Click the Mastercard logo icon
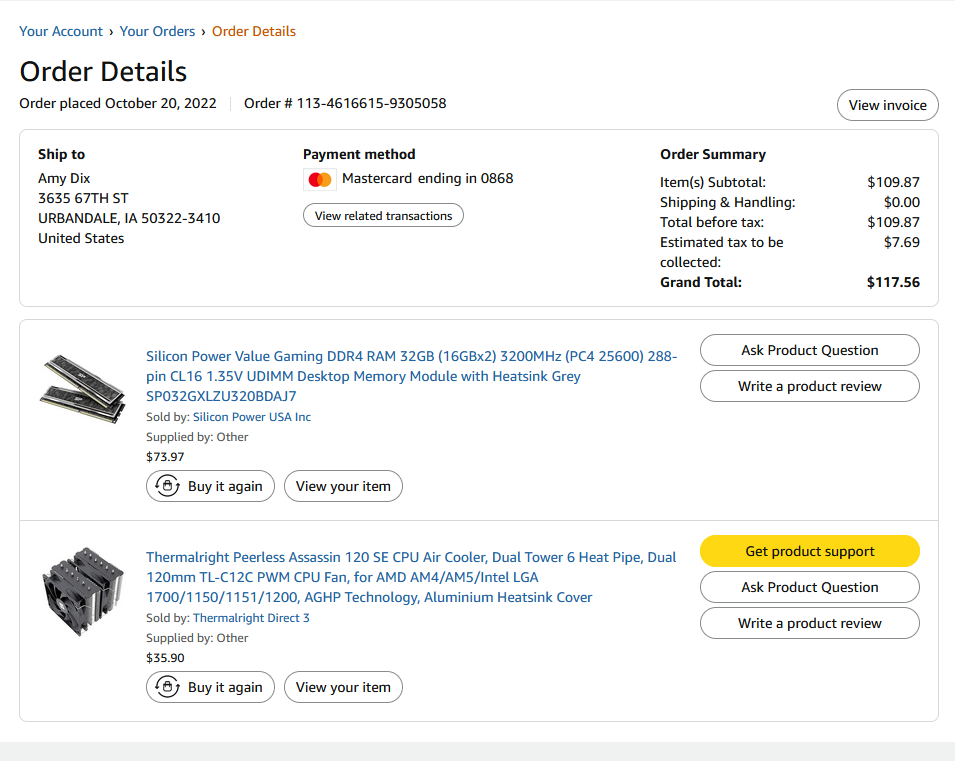This screenshot has height=763, width=955. (x=320, y=180)
